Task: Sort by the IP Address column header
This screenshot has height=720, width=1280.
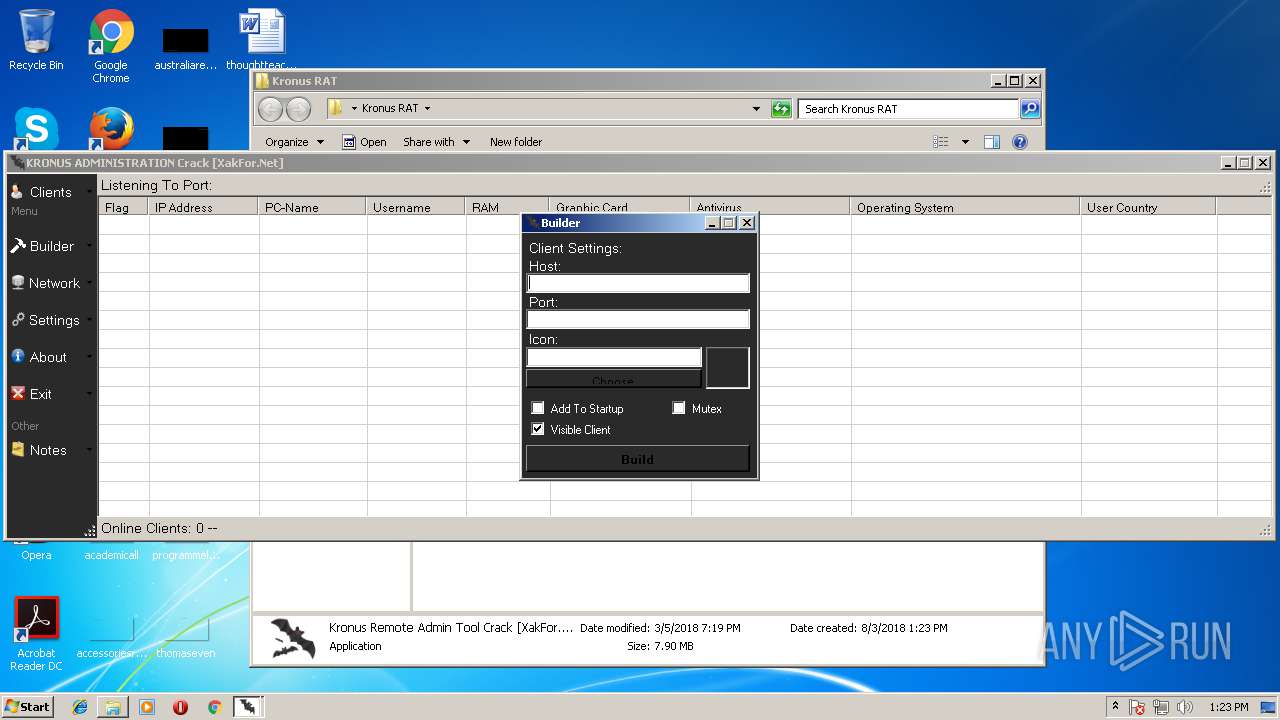Action: tap(203, 207)
